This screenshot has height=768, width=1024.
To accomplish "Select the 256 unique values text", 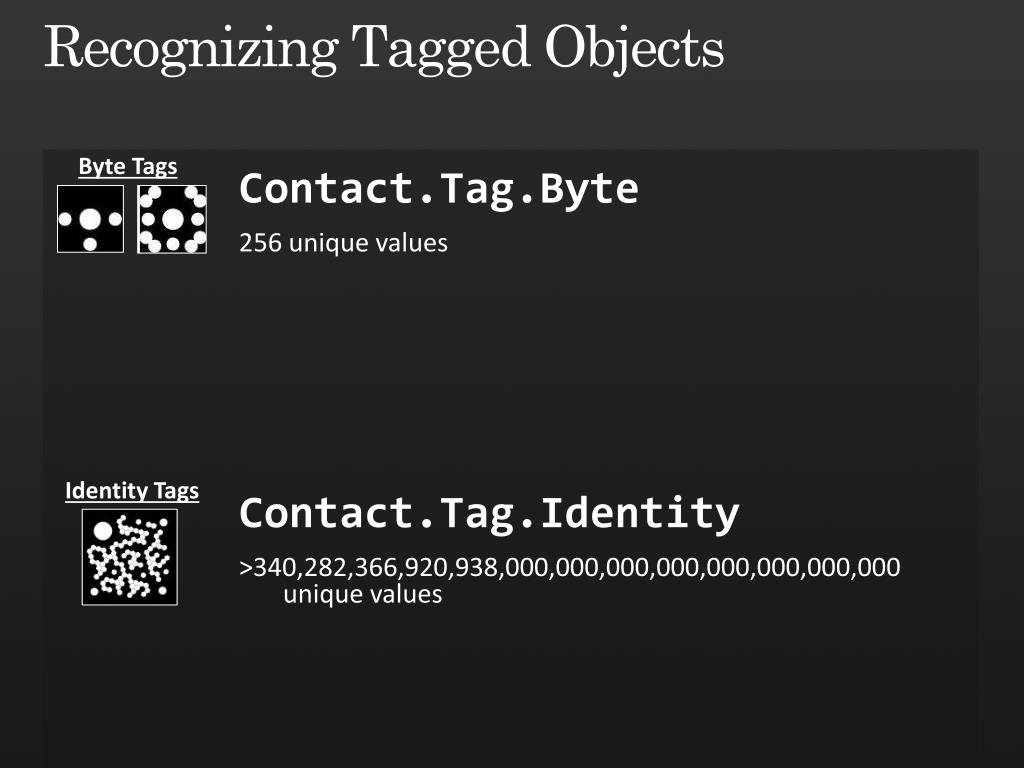I will [x=344, y=243].
